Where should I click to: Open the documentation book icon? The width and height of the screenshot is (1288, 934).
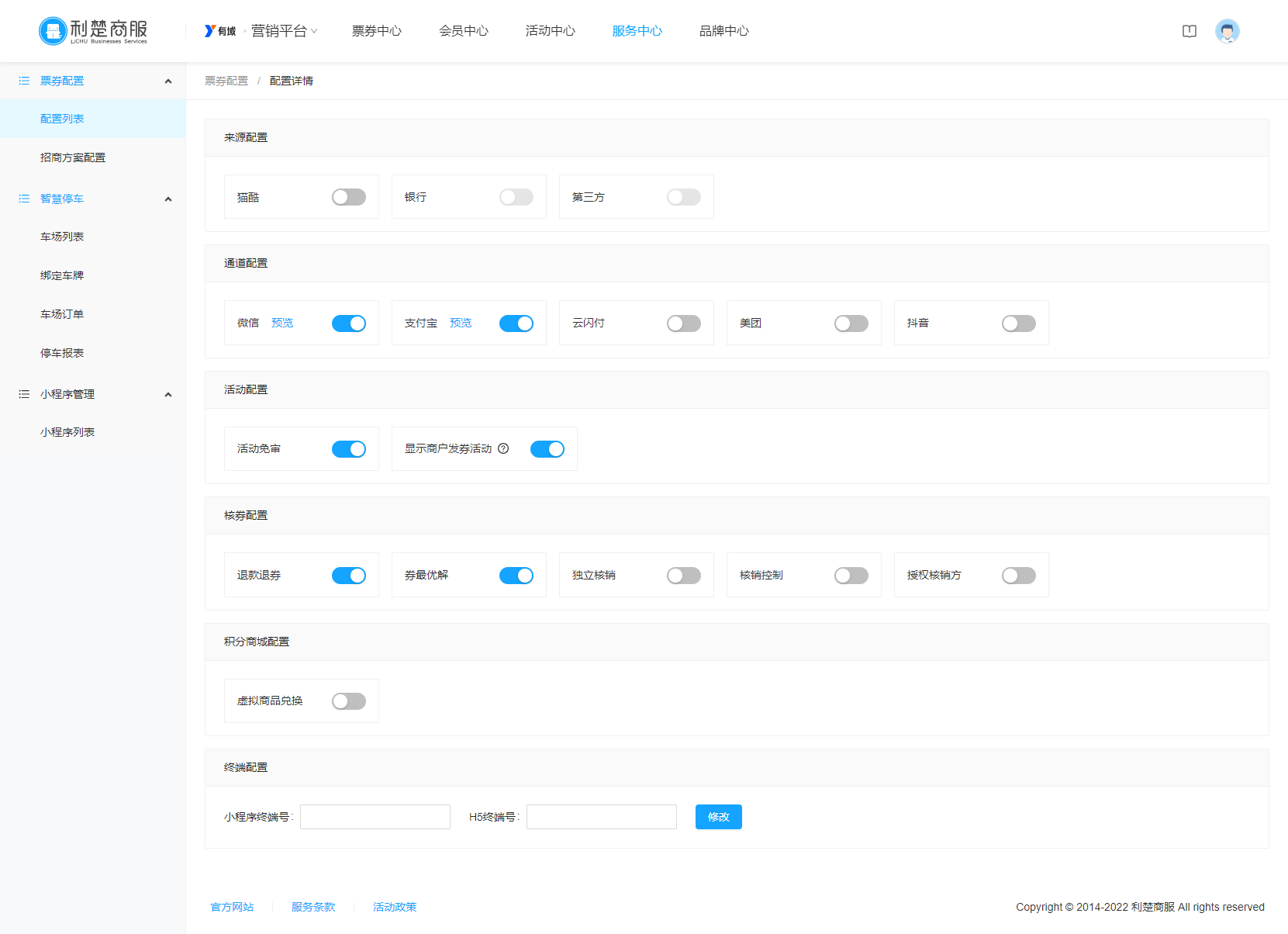tap(1190, 31)
